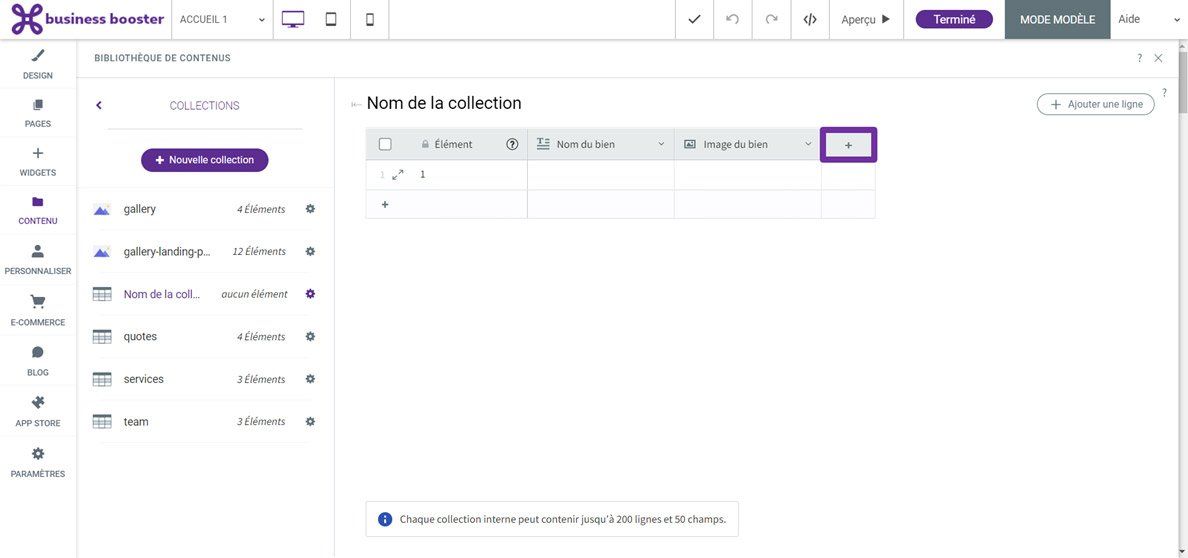Open settings gear for services collection
The height and width of the screenshot is (558, 1188).
click(310, 378)
